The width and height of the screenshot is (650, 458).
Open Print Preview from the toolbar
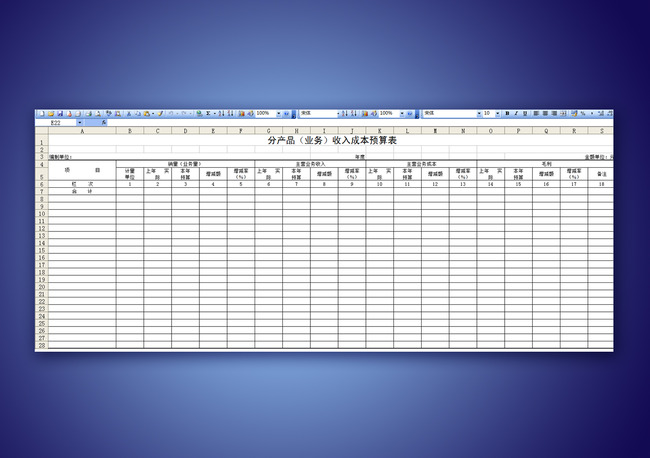pos(98,114)
